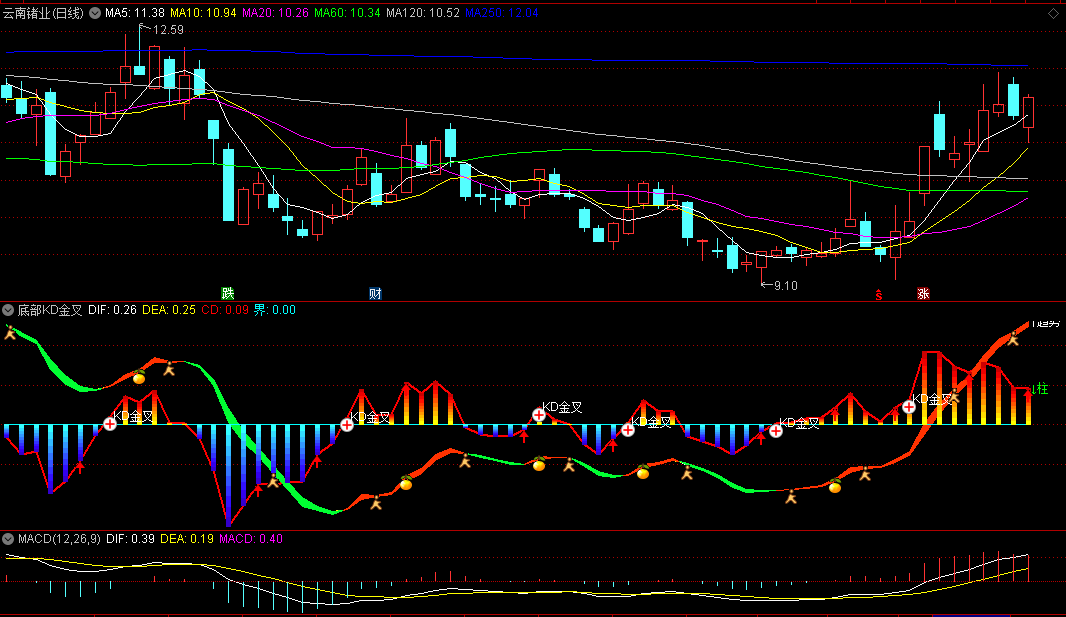Click the green 跌 marker icon
This screenshot has height=617, width=1066.
click(228, 294)
